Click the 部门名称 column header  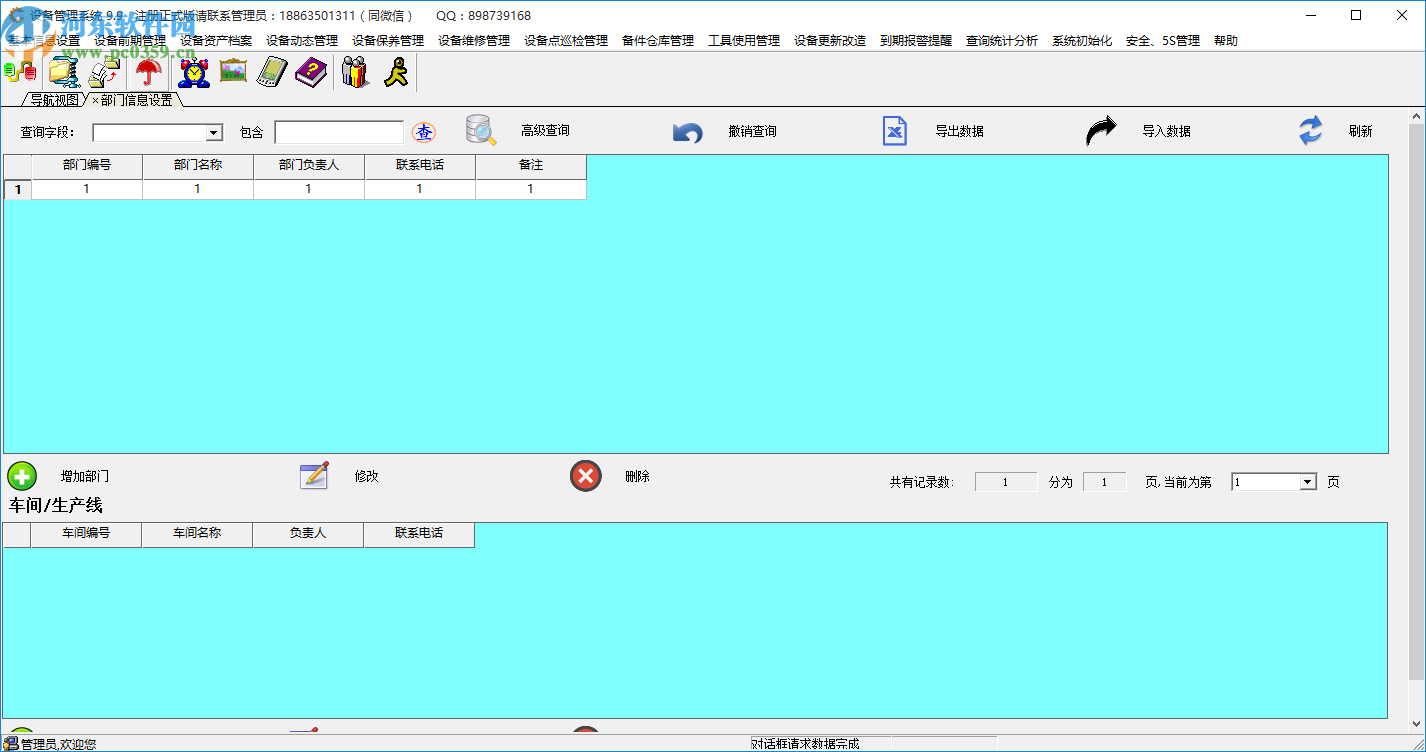pos(198,165)
